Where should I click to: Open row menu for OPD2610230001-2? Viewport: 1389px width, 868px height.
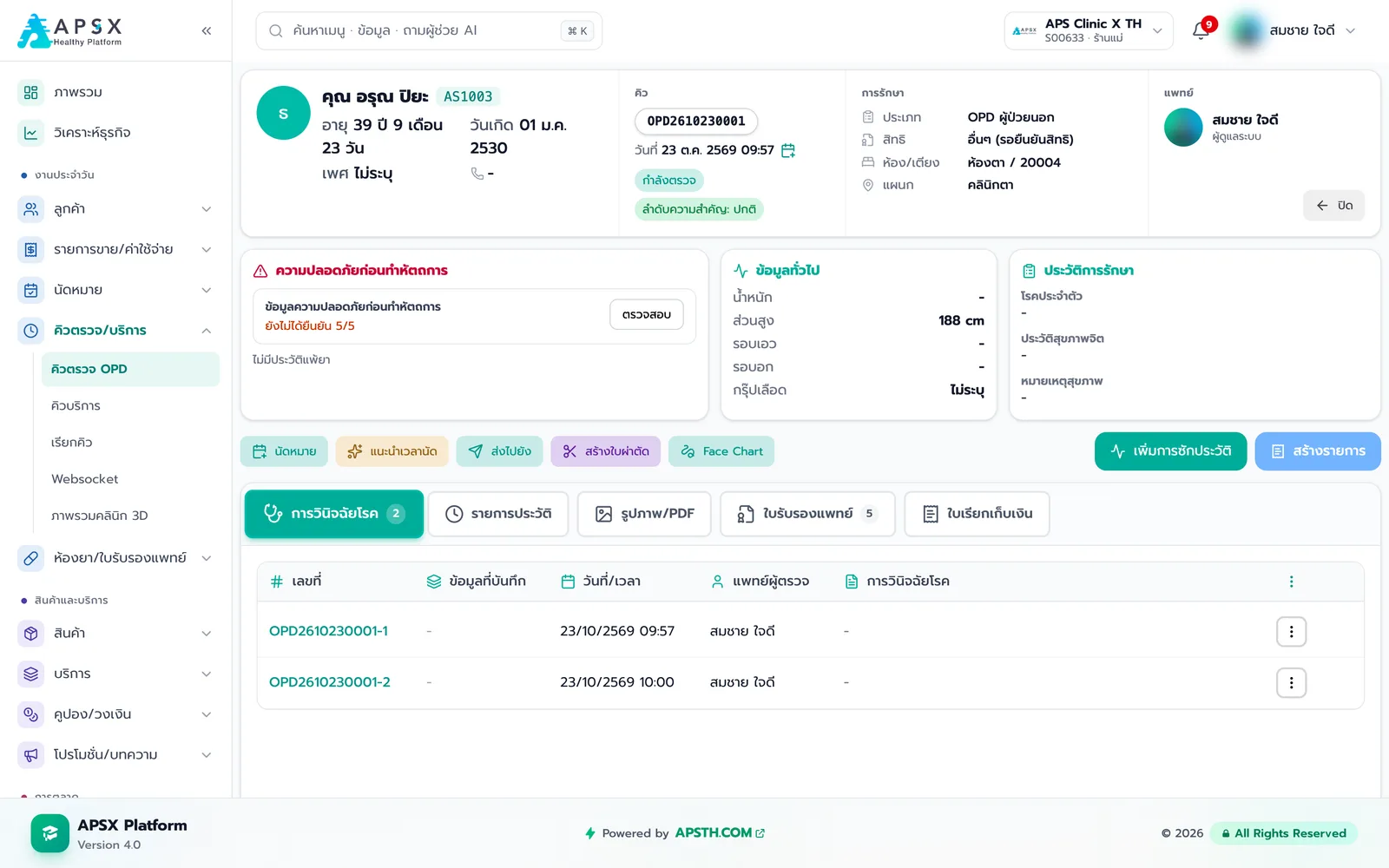point(1291,683)
